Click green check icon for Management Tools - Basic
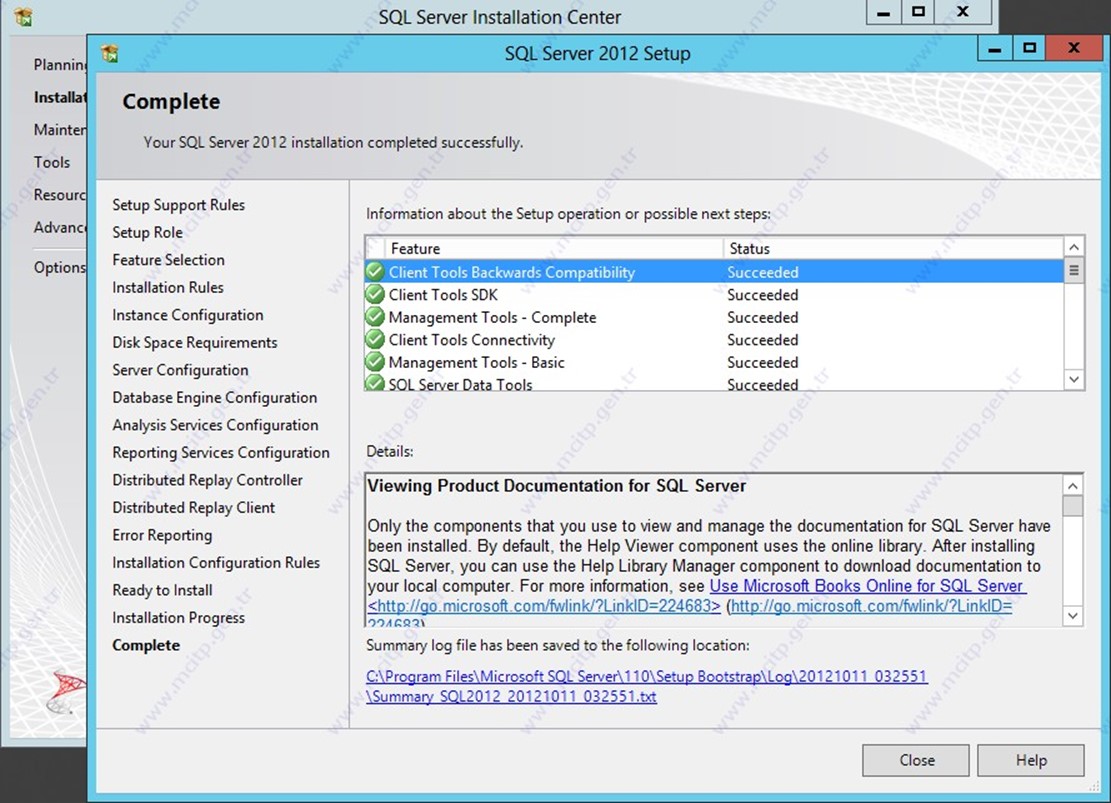The width and height of the screenshot is (1111, 803). coord(375,362)
